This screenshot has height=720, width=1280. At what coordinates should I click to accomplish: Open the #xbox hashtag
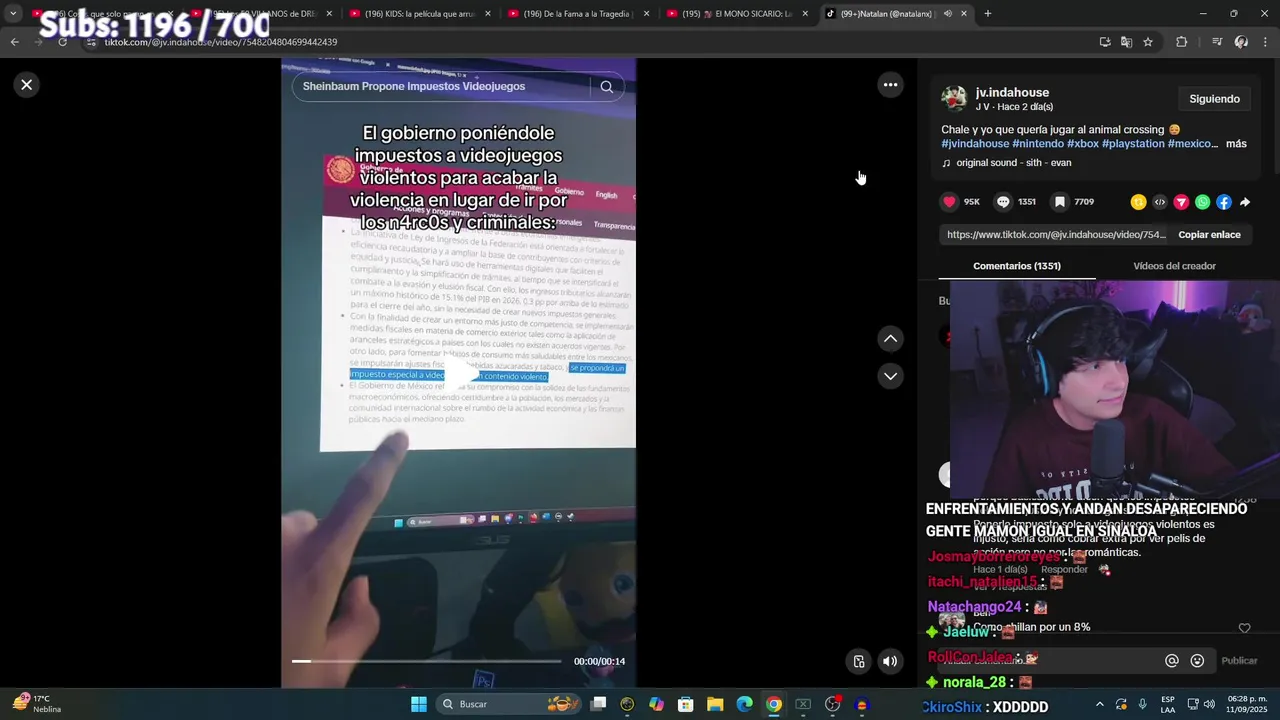click(x=1083, y=144)
